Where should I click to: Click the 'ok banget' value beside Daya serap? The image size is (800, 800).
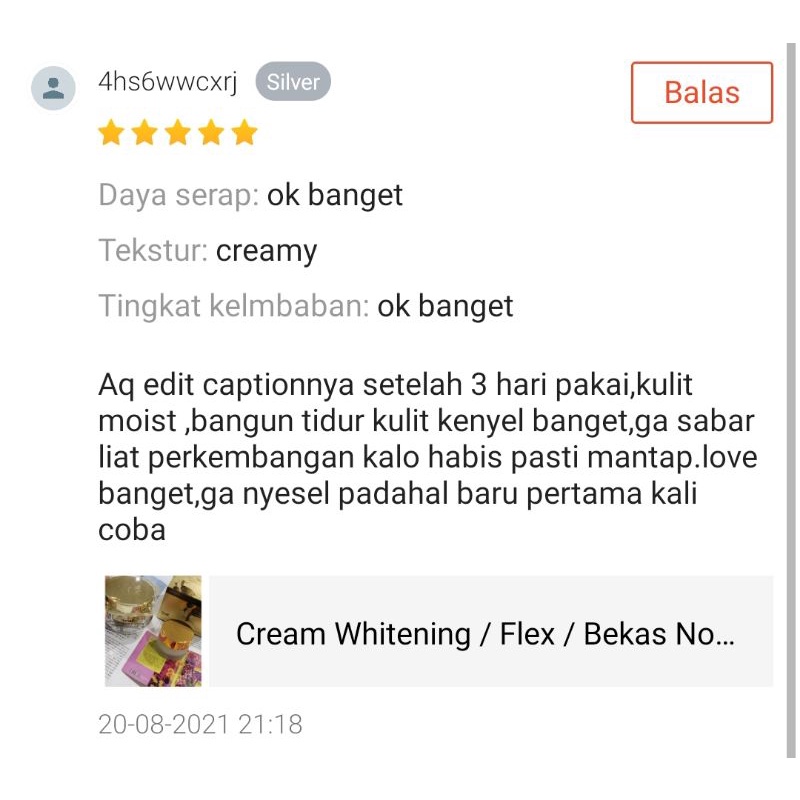coord(335,195)
